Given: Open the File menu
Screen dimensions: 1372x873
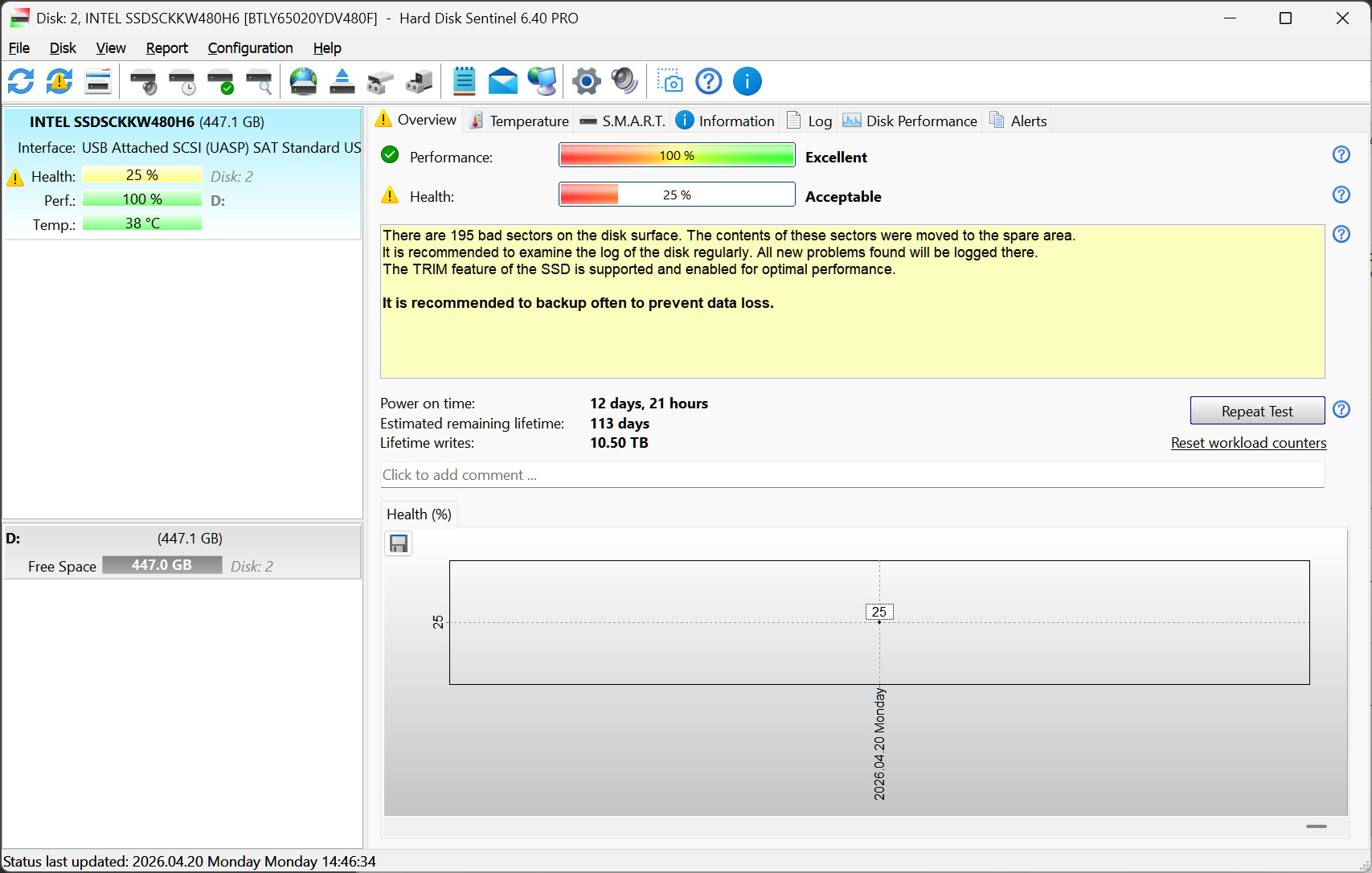Looking at the screenshot, I should click(19, 48).
